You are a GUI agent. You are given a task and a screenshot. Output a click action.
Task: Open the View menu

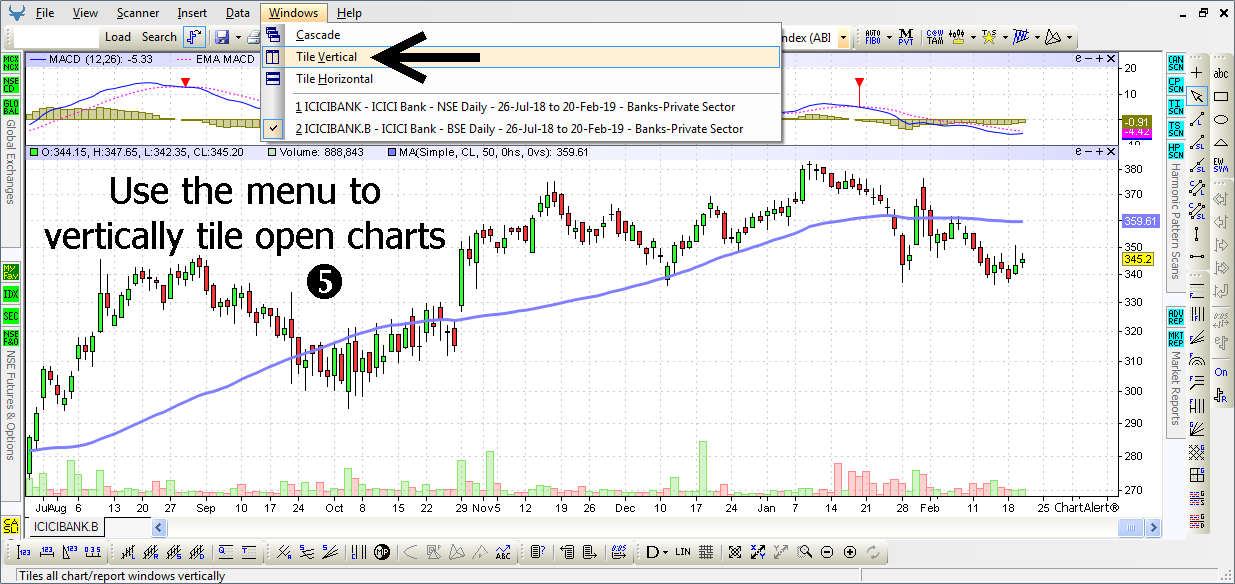85,13
